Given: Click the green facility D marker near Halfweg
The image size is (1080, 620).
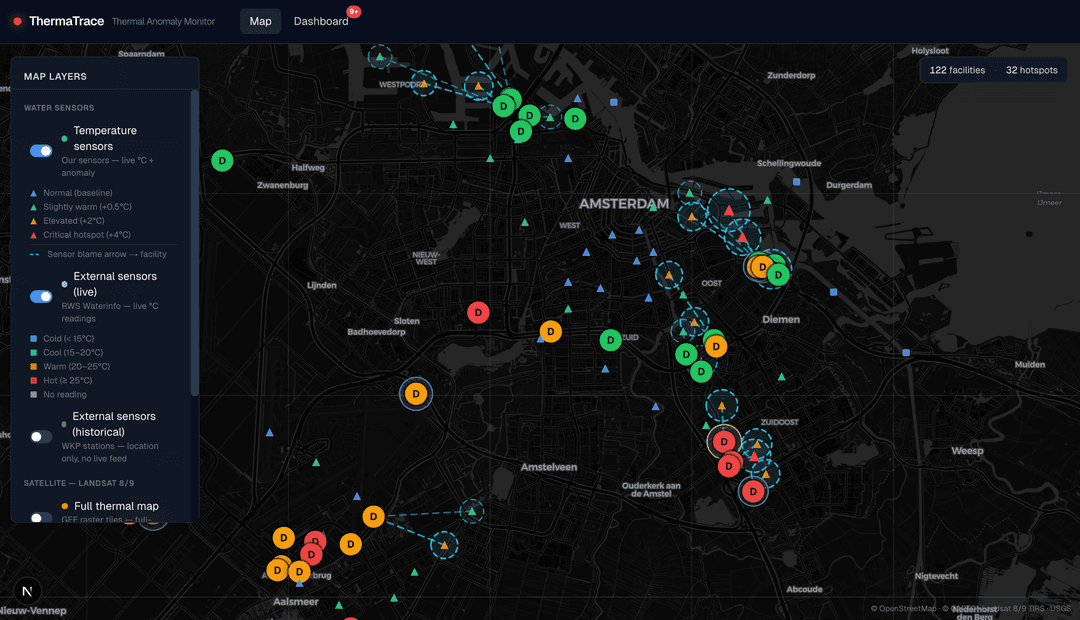Looking at the screenshot, I should (221, 160).
